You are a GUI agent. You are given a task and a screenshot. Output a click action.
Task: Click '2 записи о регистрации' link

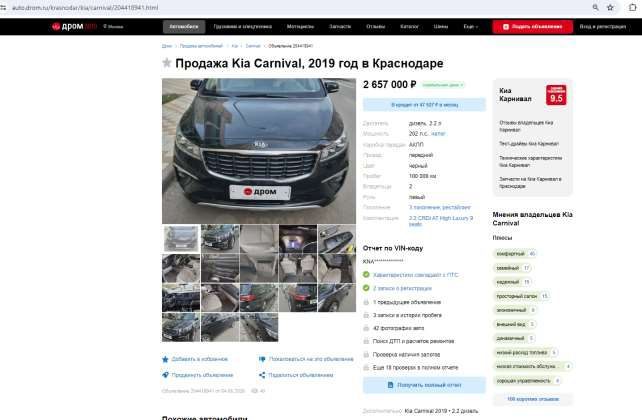tap(402, 288)
